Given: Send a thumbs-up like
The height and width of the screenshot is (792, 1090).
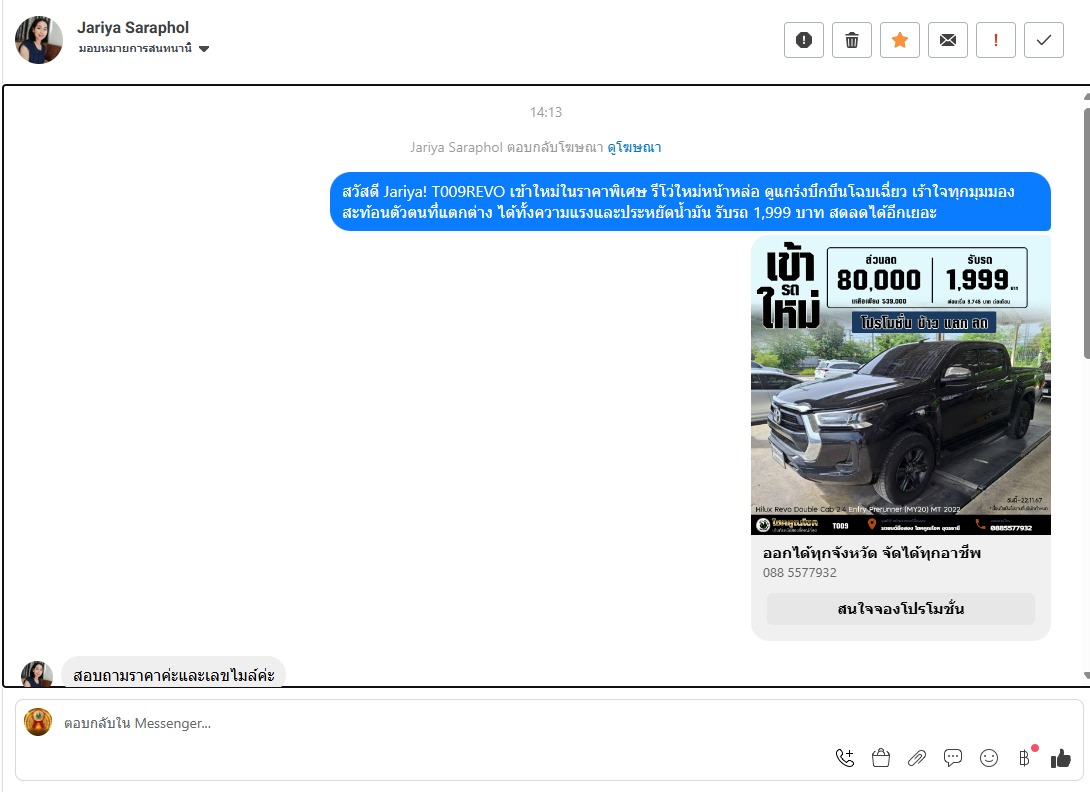Looking at the screenshot, I should (1061, 758).
